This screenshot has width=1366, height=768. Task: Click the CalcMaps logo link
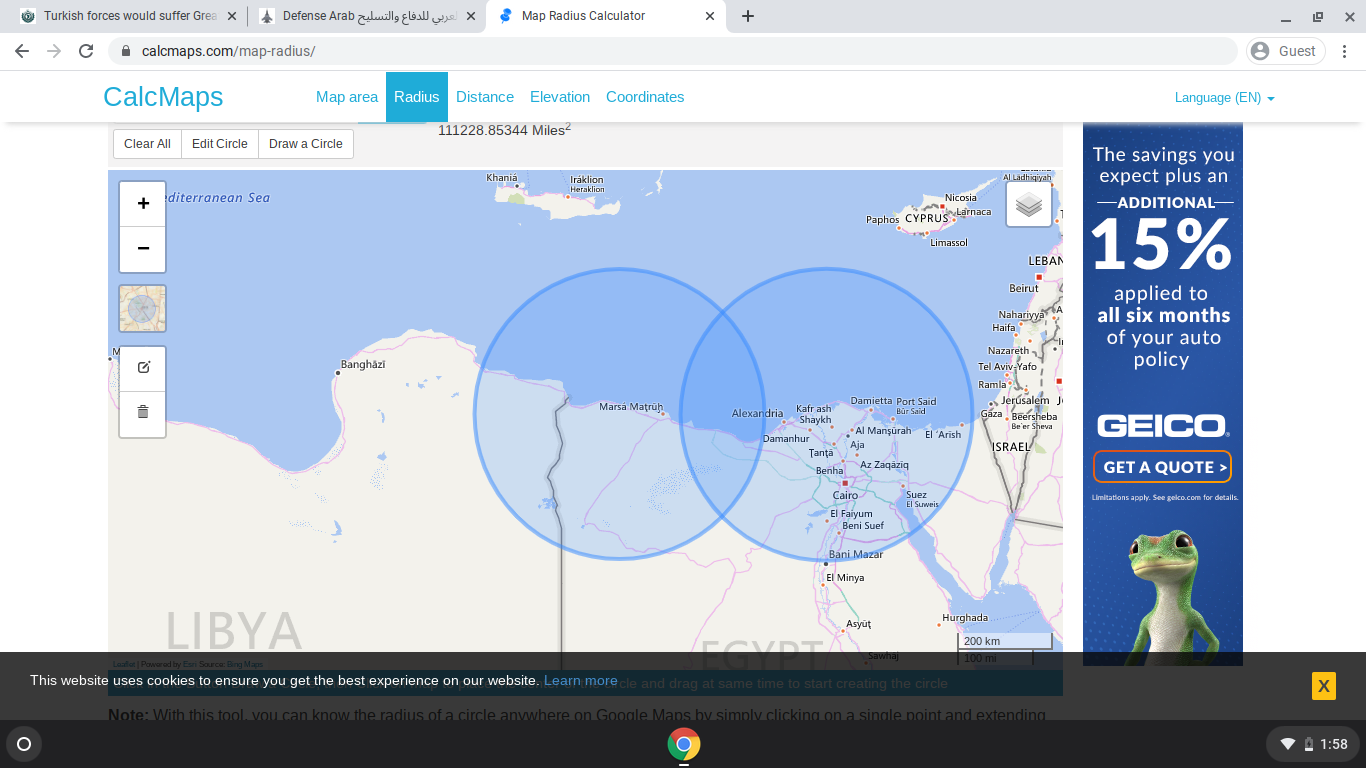163,97
